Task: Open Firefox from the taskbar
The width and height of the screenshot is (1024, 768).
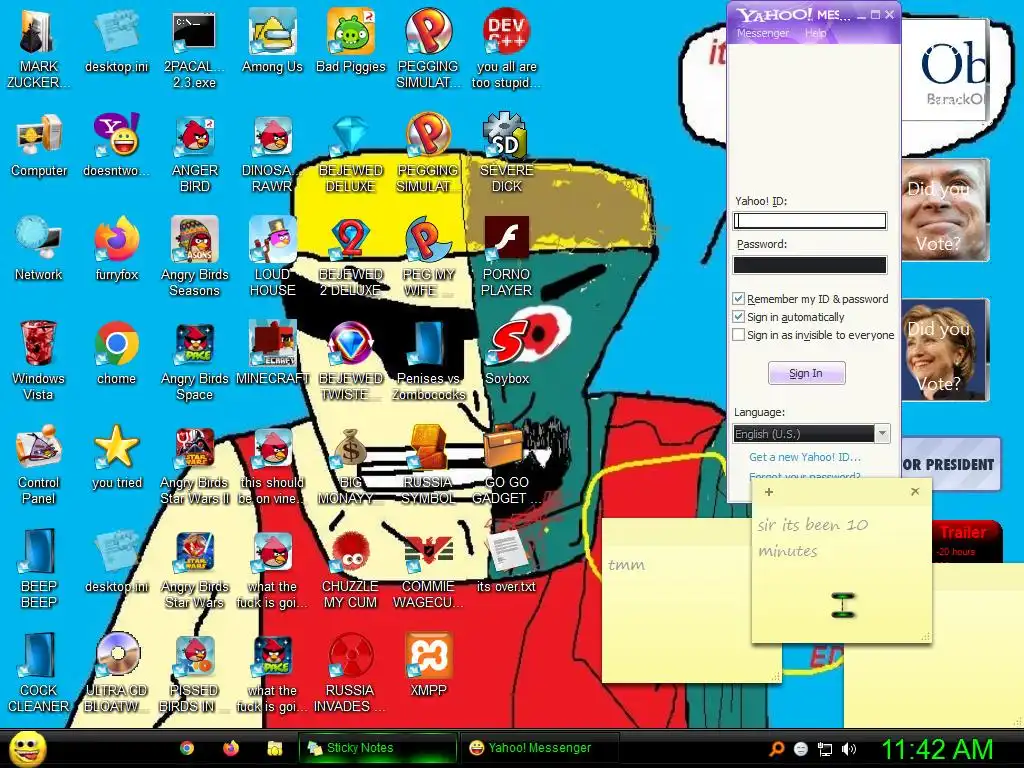Action: tap(231, 748)
